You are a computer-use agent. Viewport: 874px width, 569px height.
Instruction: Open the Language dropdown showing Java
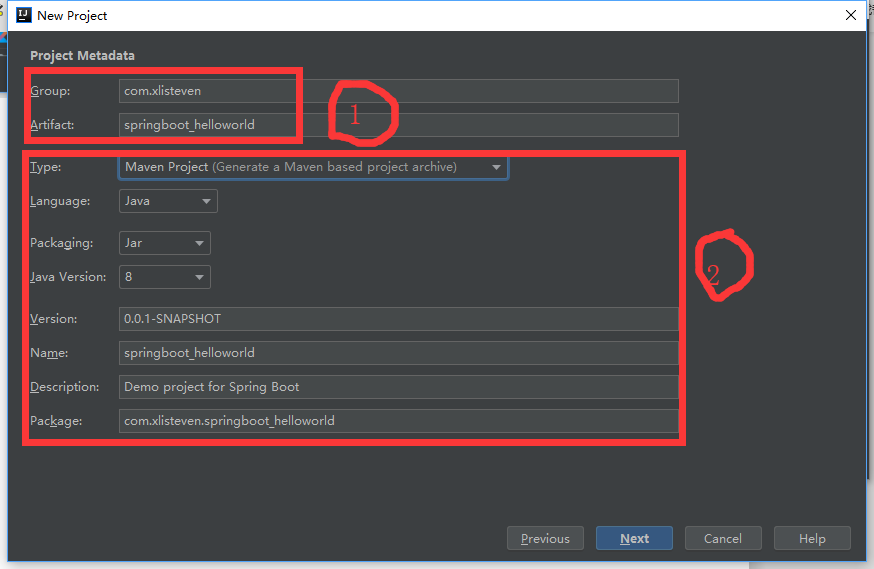click(x=168, y=201)
